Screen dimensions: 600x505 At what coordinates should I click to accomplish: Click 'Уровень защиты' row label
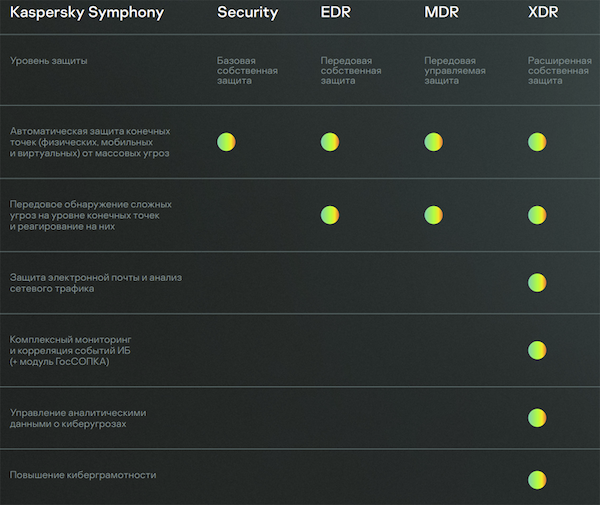pyautogui.click(x=49, y=61)
